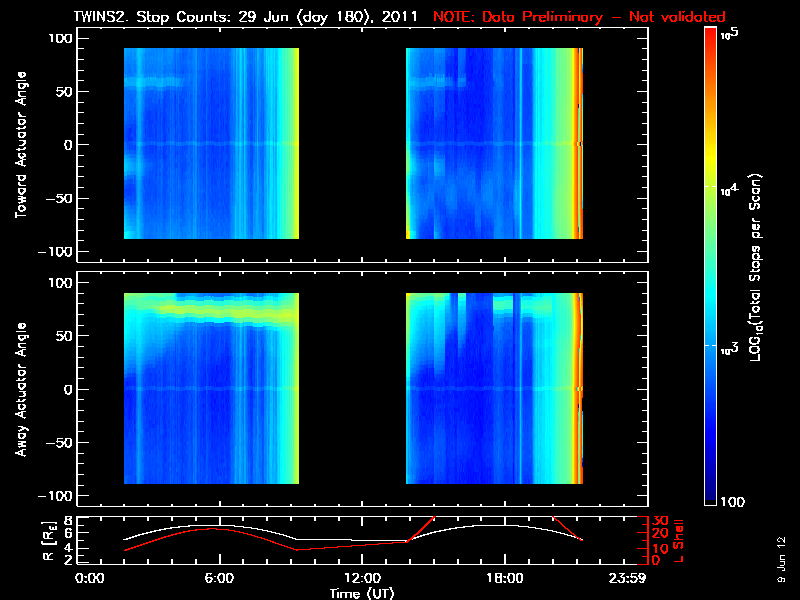Click the Away Actuator Angle axis label
800x600 pixels.
tap(21, 389)
